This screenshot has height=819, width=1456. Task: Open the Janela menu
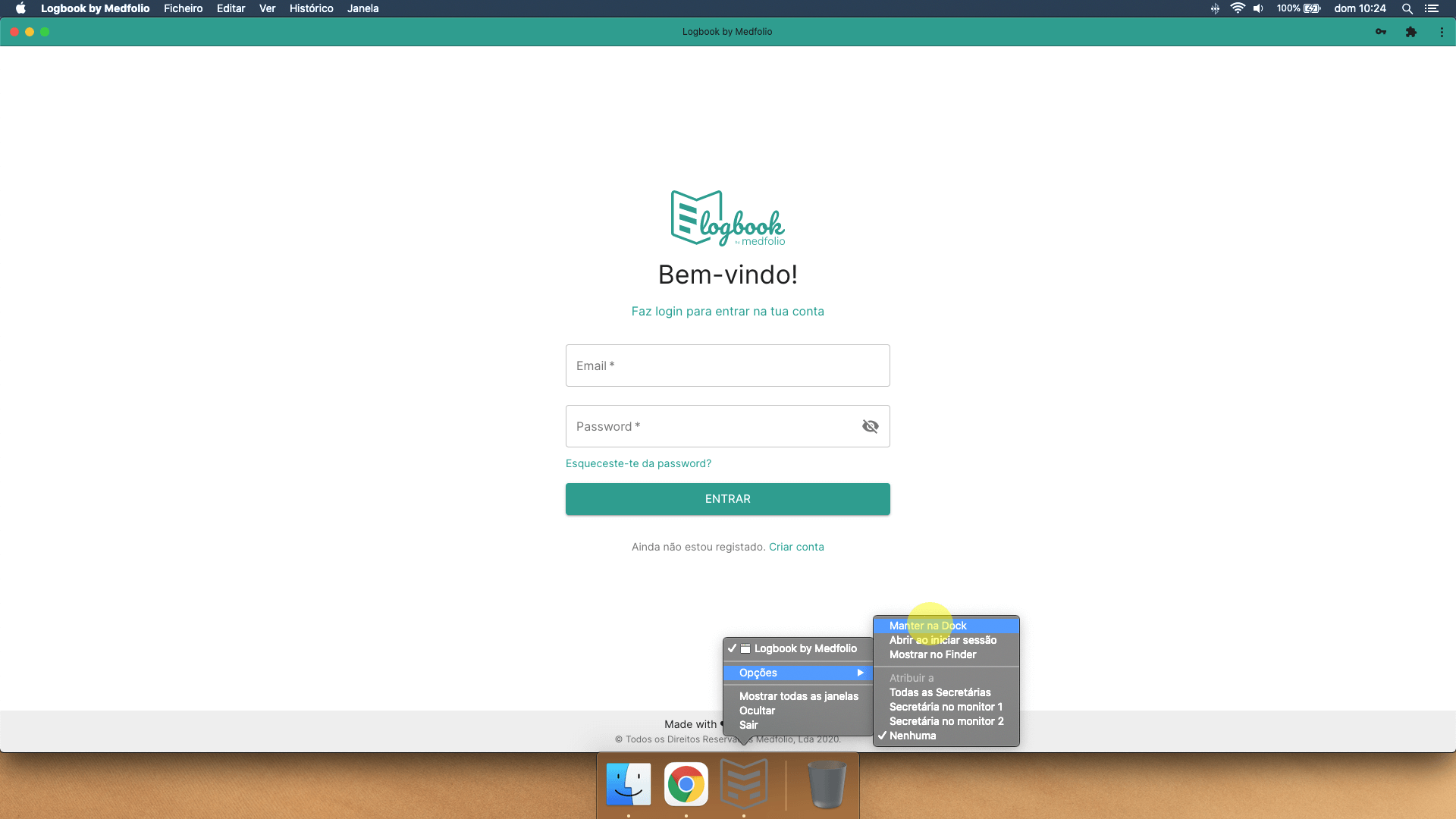click(x=362, y=8)
